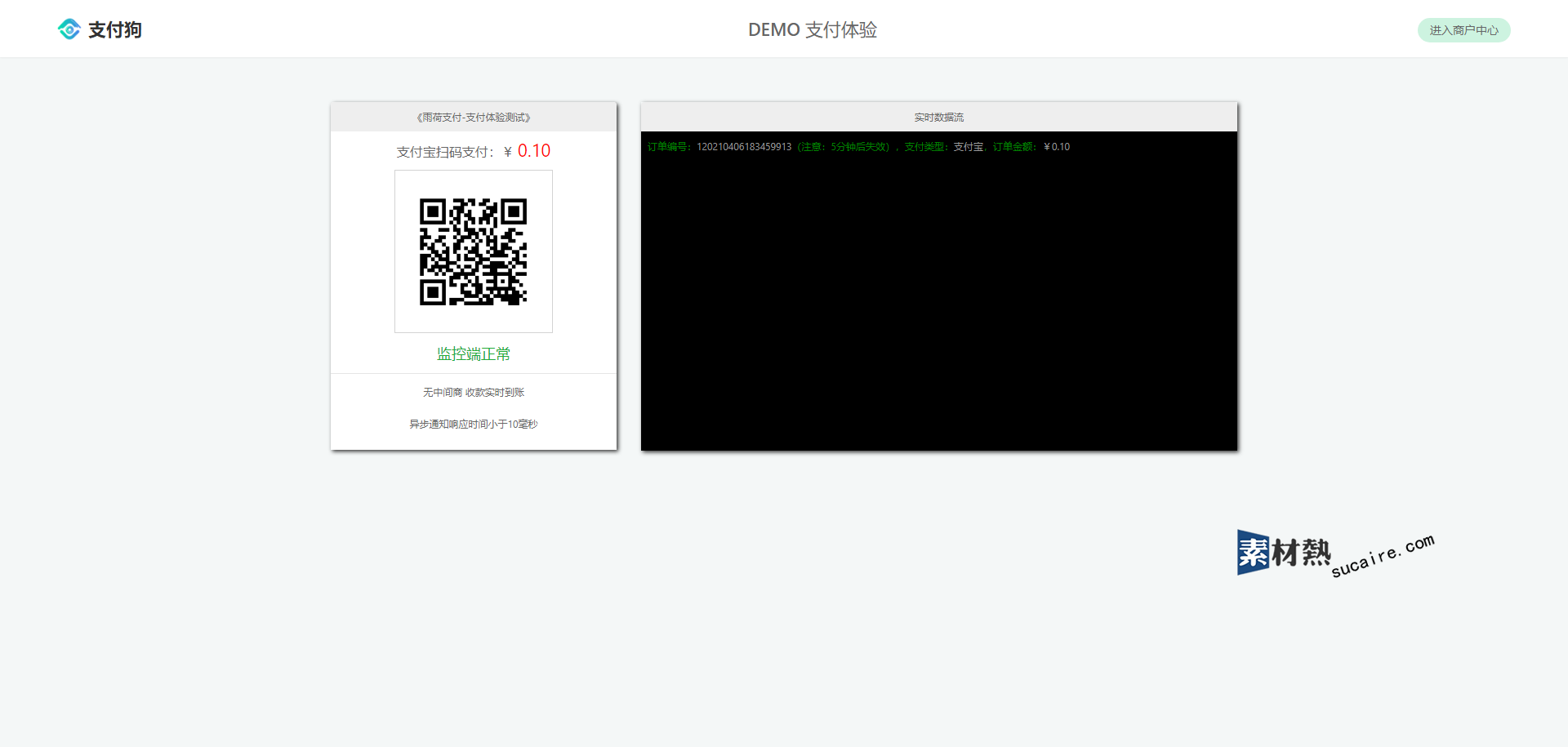Open 进入商户中心 merchant center button
1568x747 pixels.
[1463, 30]
